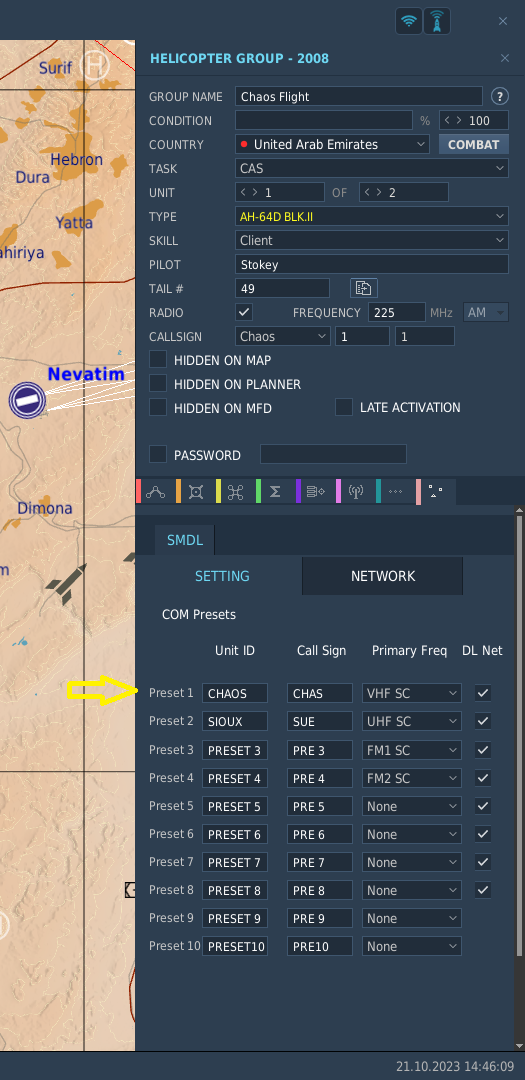Uncheck DL Net for Preset 5

(x=483, y=806)
